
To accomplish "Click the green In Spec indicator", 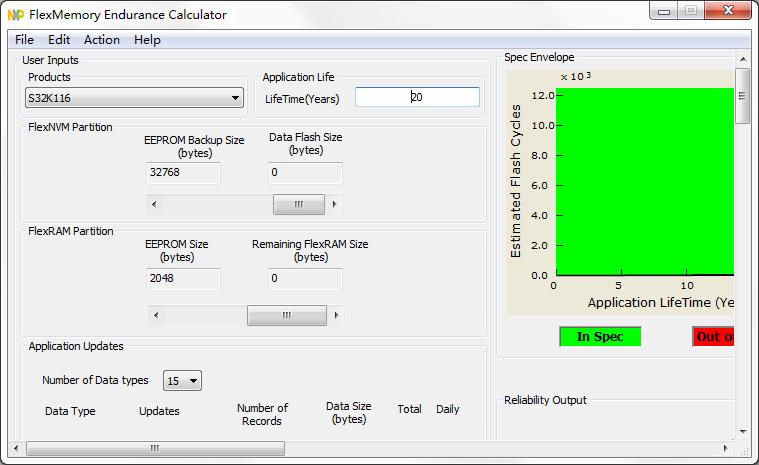I will coord(600,336).
